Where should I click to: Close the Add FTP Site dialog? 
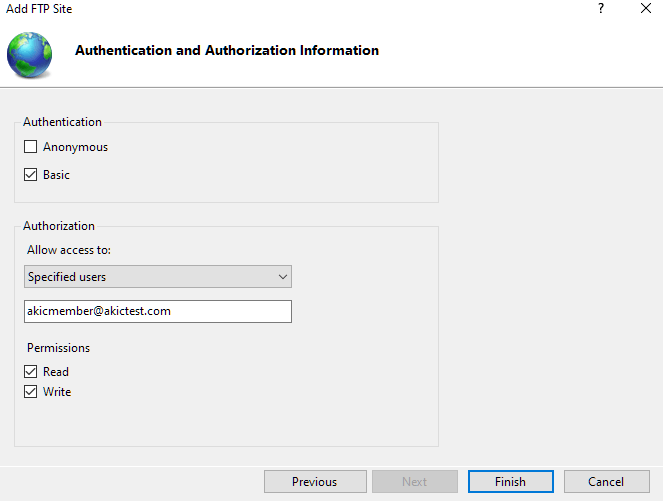[645, 9]
